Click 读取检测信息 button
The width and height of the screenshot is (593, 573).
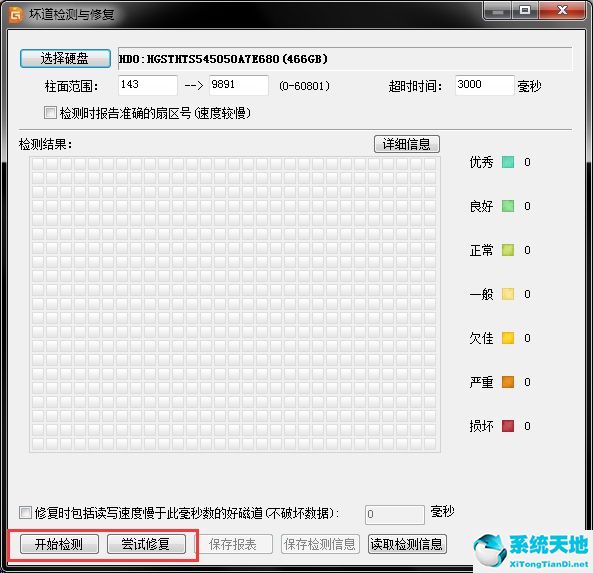pyautogui.click(x=407, y=544)
